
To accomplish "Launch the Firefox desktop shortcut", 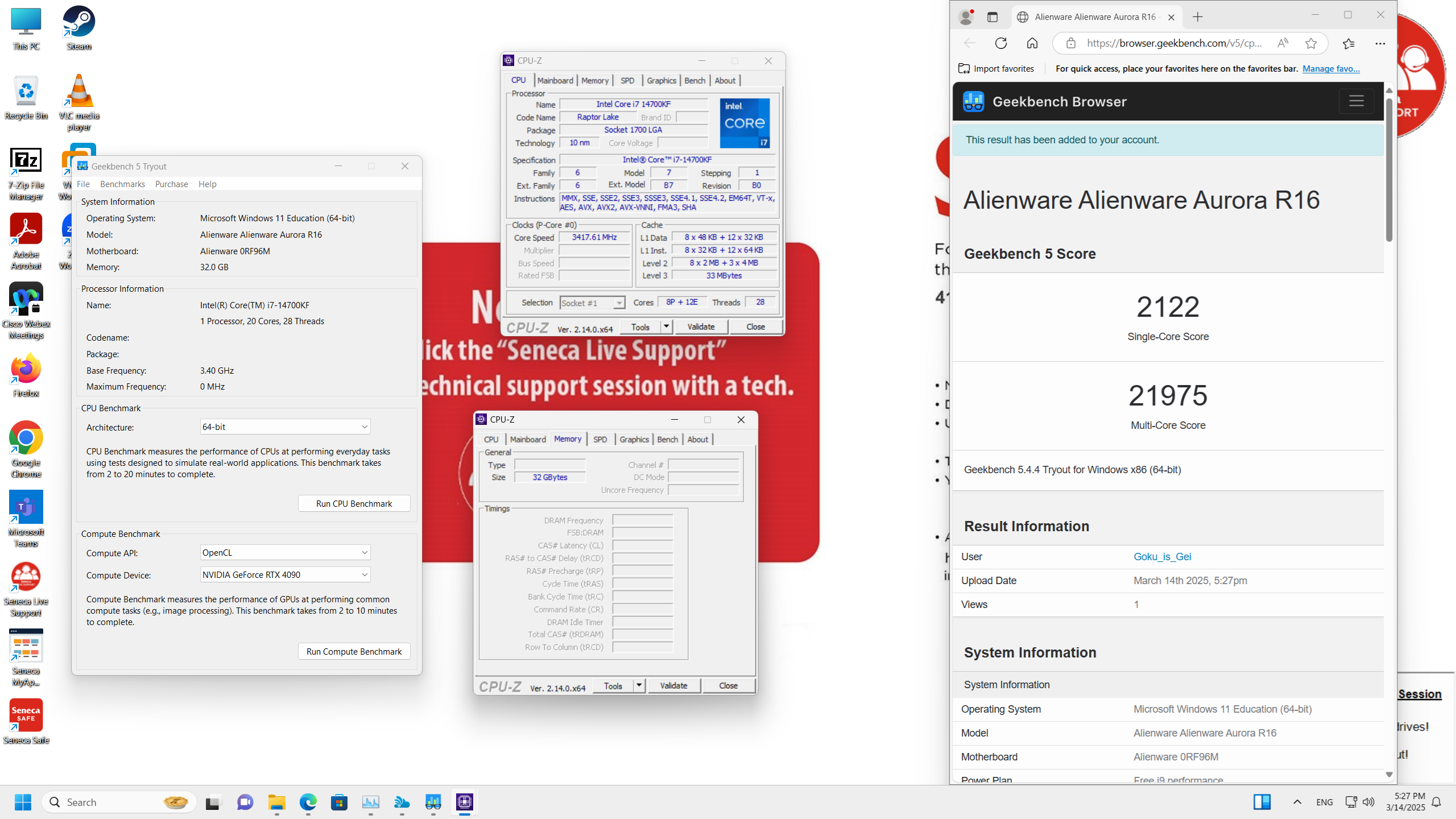I will click(26, 375).
